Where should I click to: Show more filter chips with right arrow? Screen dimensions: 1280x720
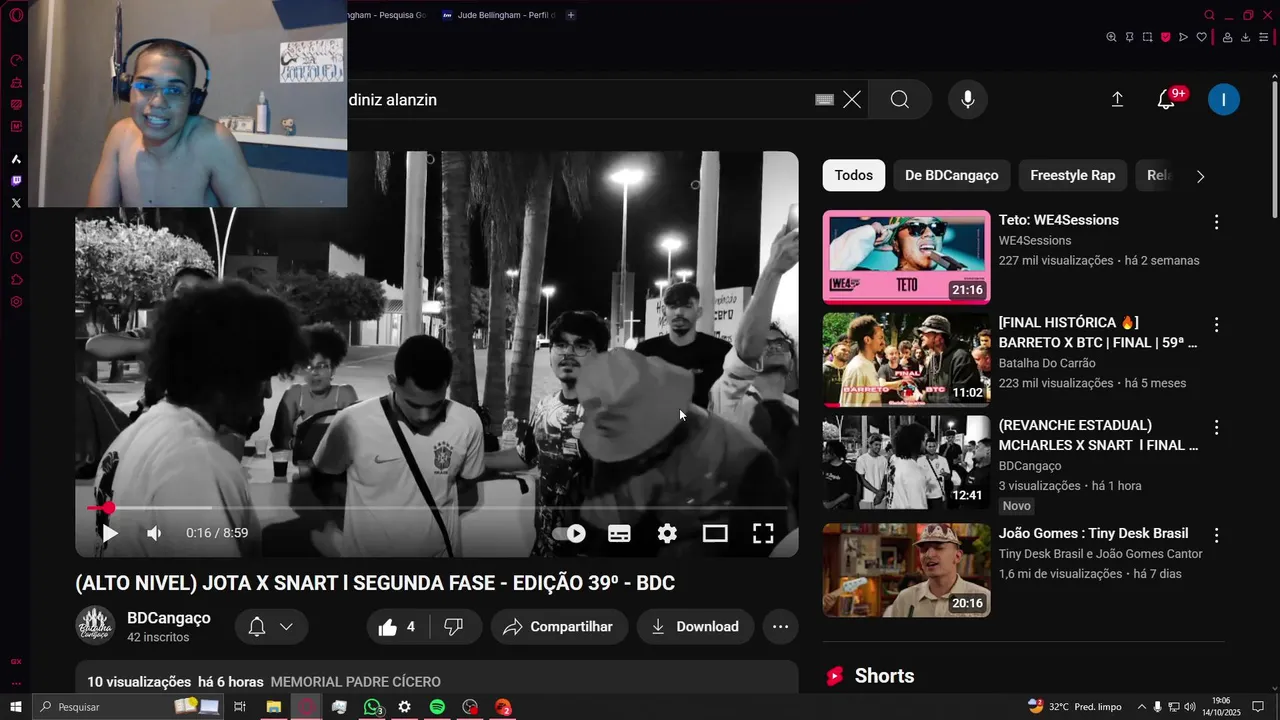[1200, 176]
